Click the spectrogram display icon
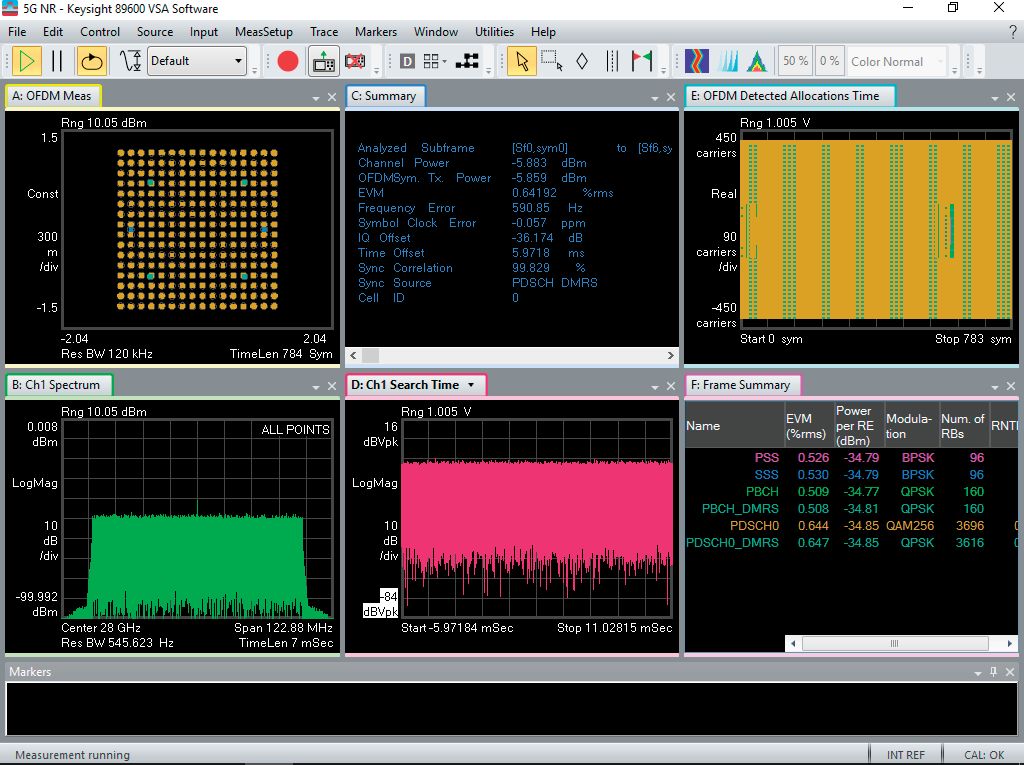Screen dimensions: 1024x765 (696, 61)
